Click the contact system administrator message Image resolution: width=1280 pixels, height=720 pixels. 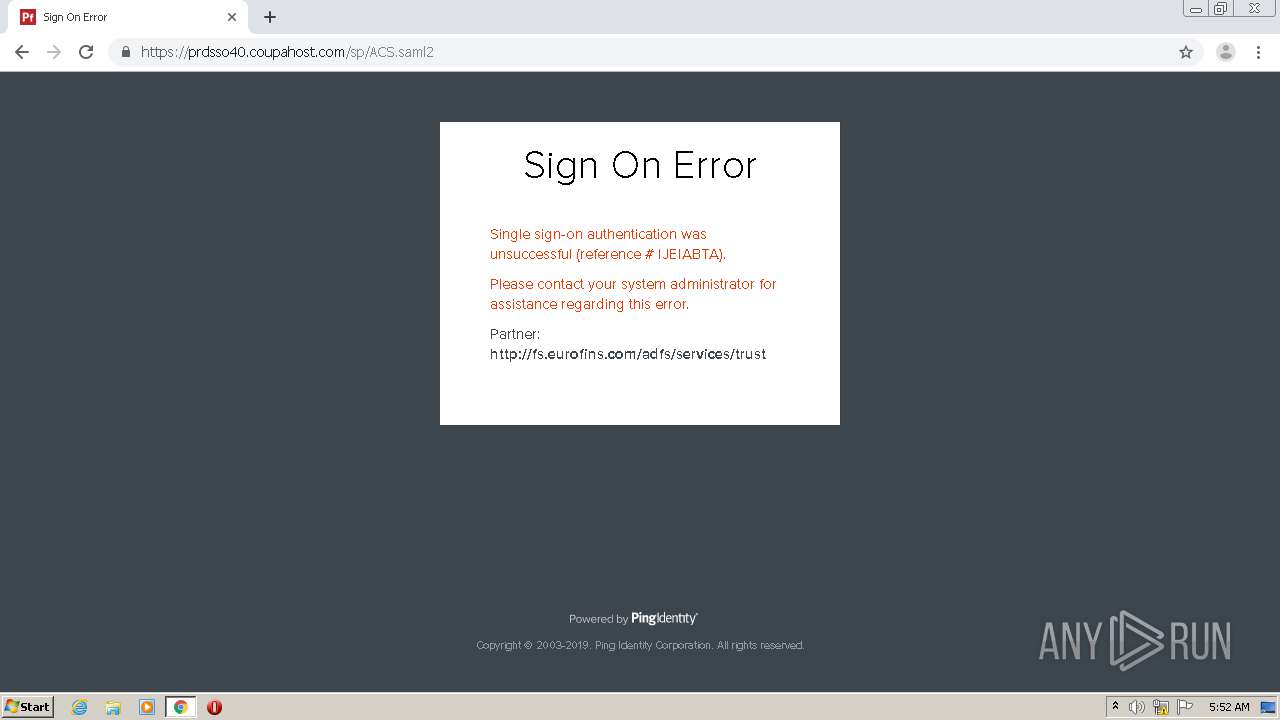pyautogui.click(x=633, y=294)
